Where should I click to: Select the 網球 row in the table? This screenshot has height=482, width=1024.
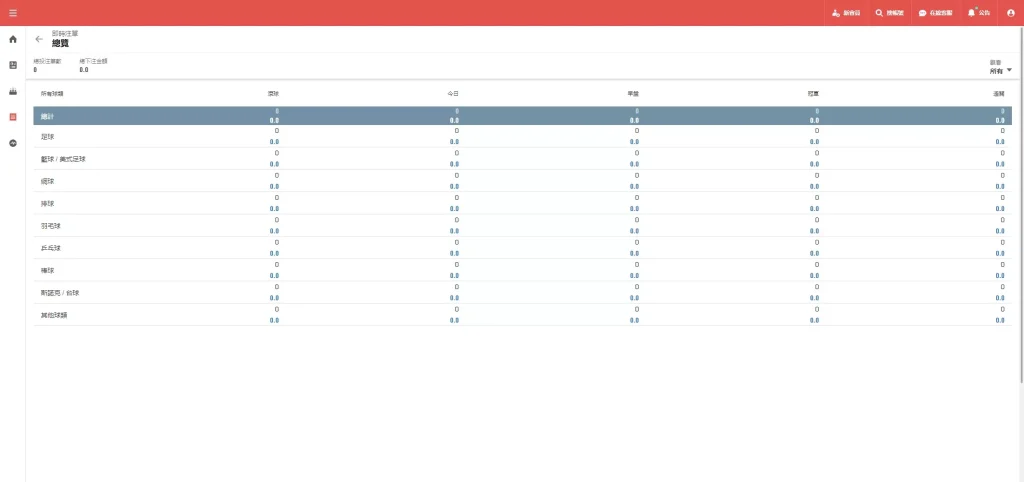click(x=48, y=181)
